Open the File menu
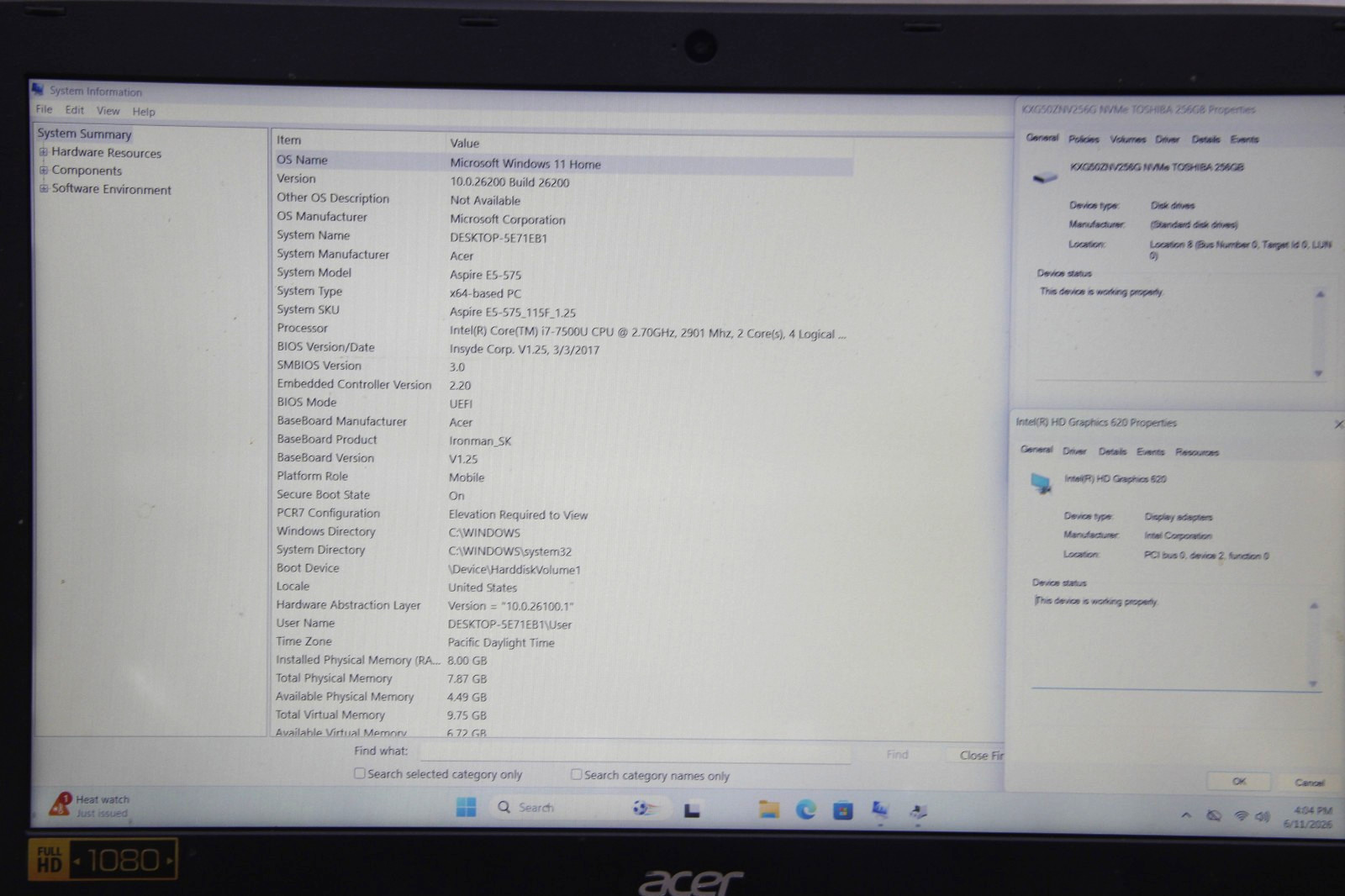Image resolution: width=1345 pixels, height=896 pixels. point(44,109)
